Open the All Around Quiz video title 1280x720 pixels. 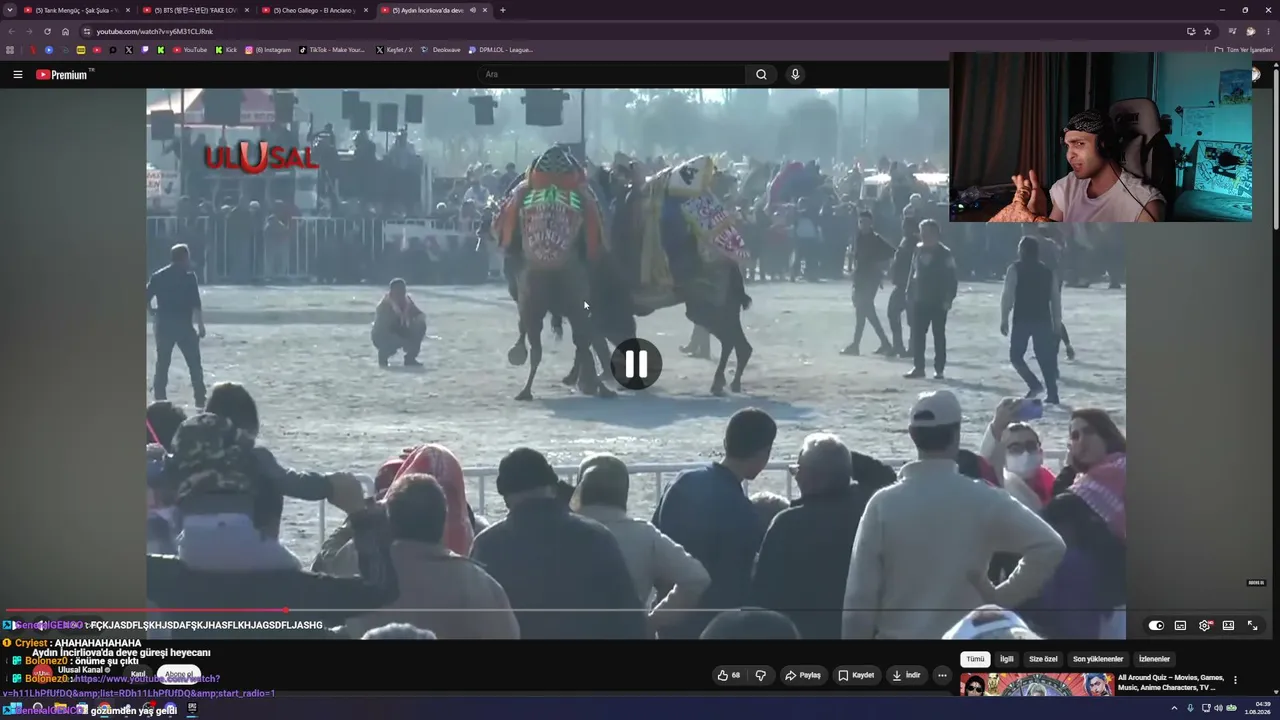pyautogui.click(x=1171, y=682)
